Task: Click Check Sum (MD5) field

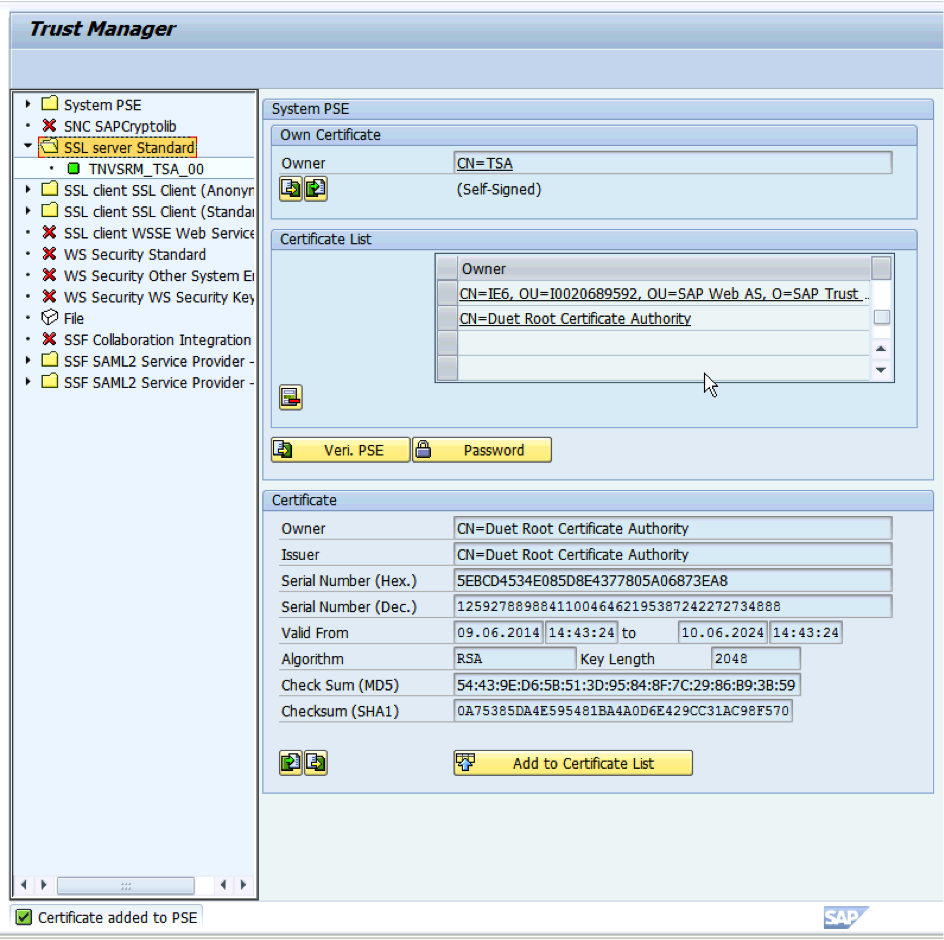Action: click(627, 685)
